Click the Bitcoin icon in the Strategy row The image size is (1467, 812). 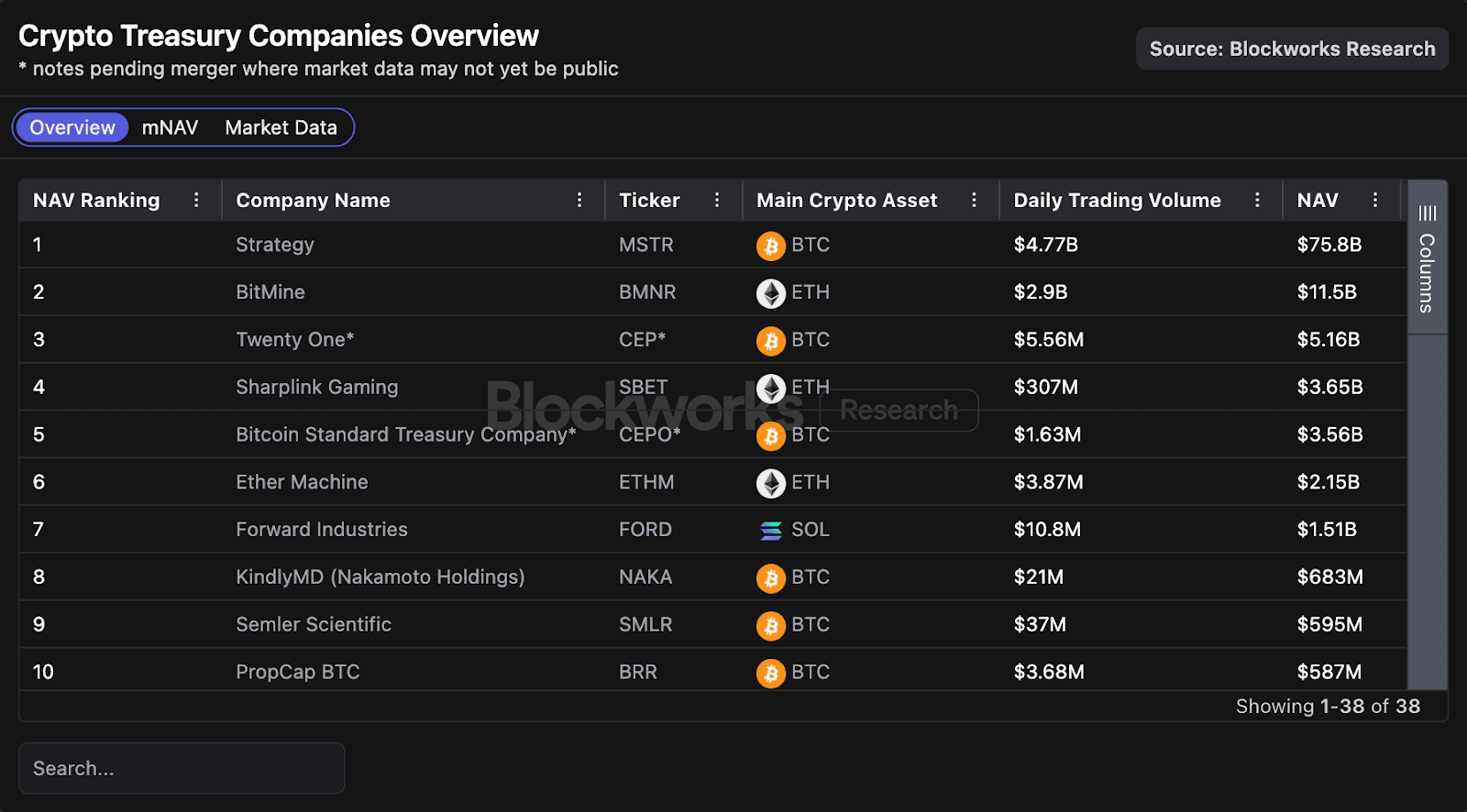tap(771, 246)
